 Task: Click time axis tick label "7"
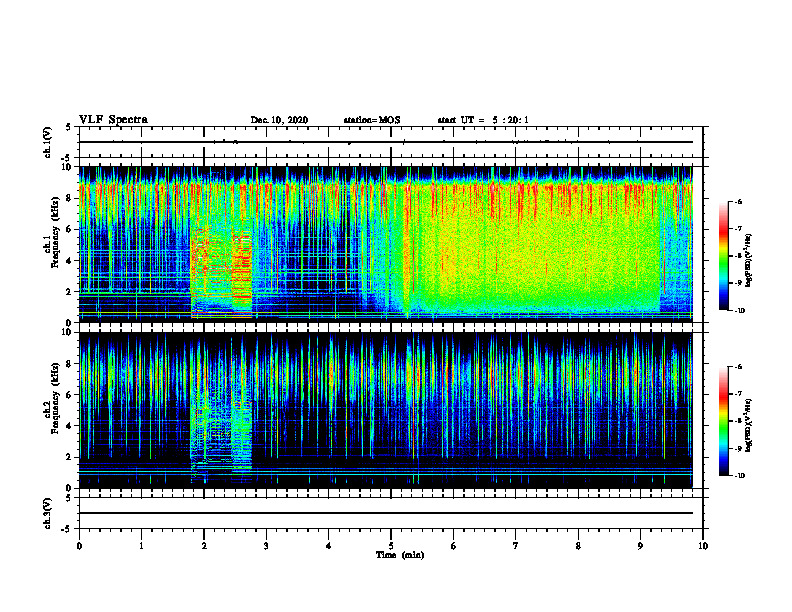516,546
